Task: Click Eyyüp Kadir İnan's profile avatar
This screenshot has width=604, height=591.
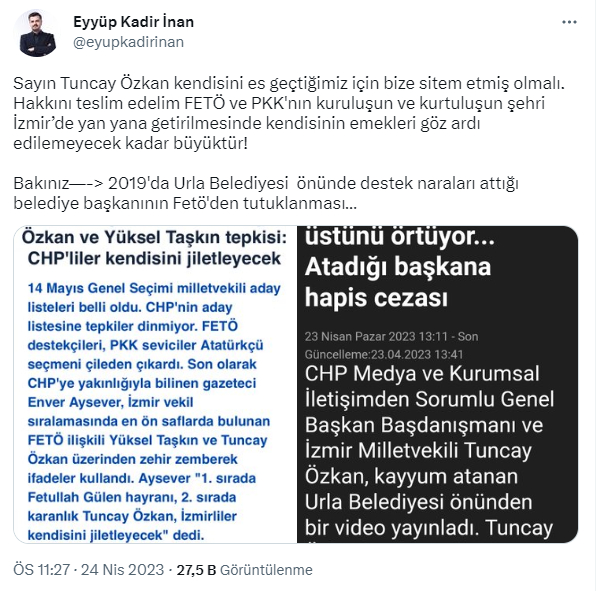Action: click(x=36, y=34)
